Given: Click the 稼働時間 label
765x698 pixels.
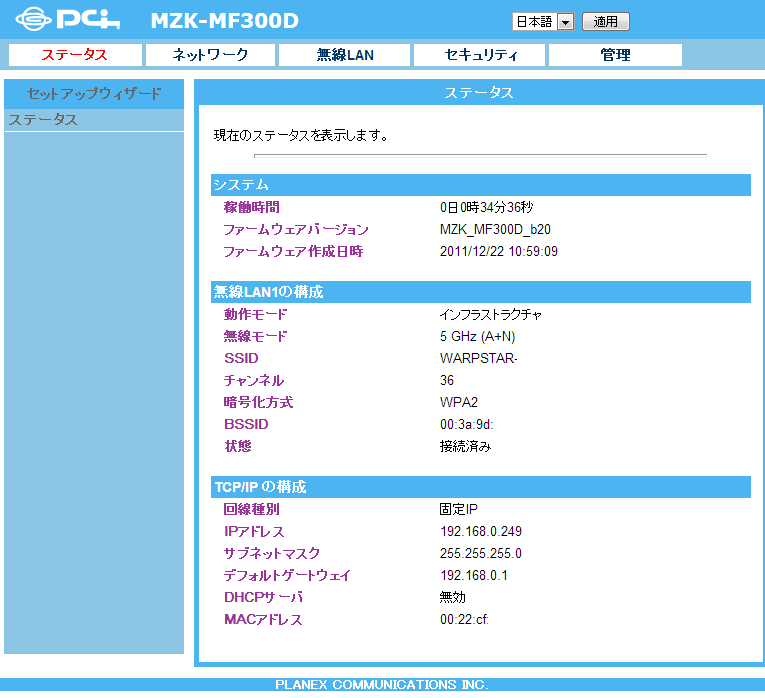Looking at the screenshot, I should click(x=251, y=207).
